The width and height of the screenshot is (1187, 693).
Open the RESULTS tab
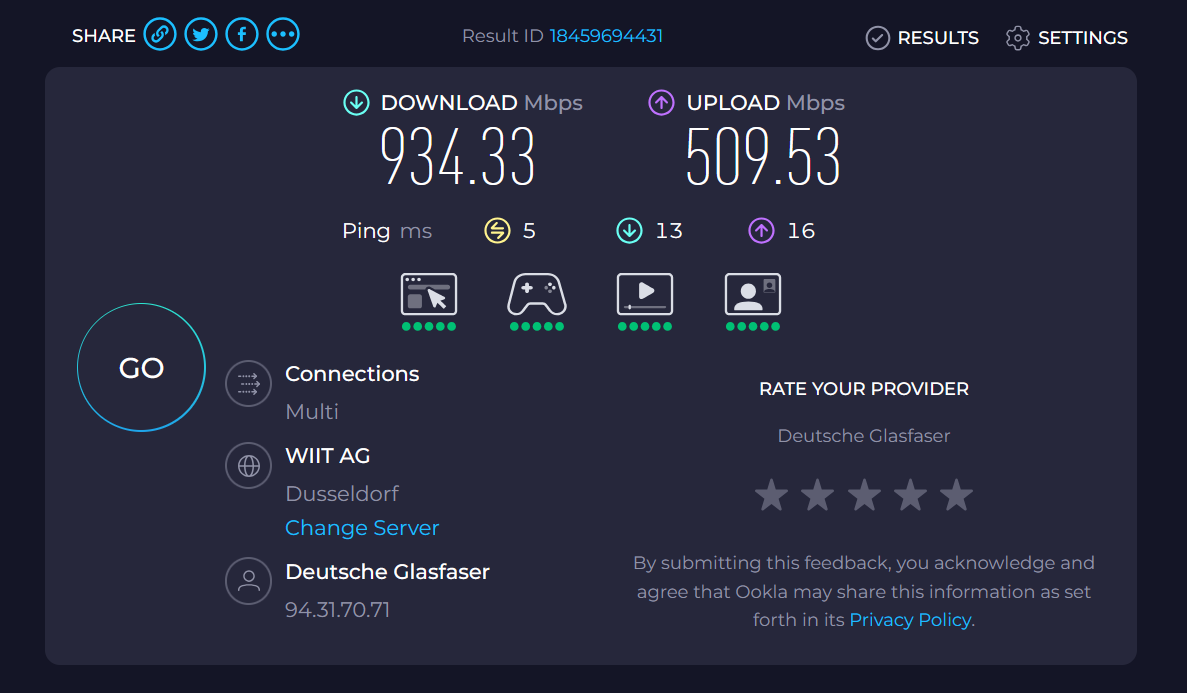coord(922,37)
